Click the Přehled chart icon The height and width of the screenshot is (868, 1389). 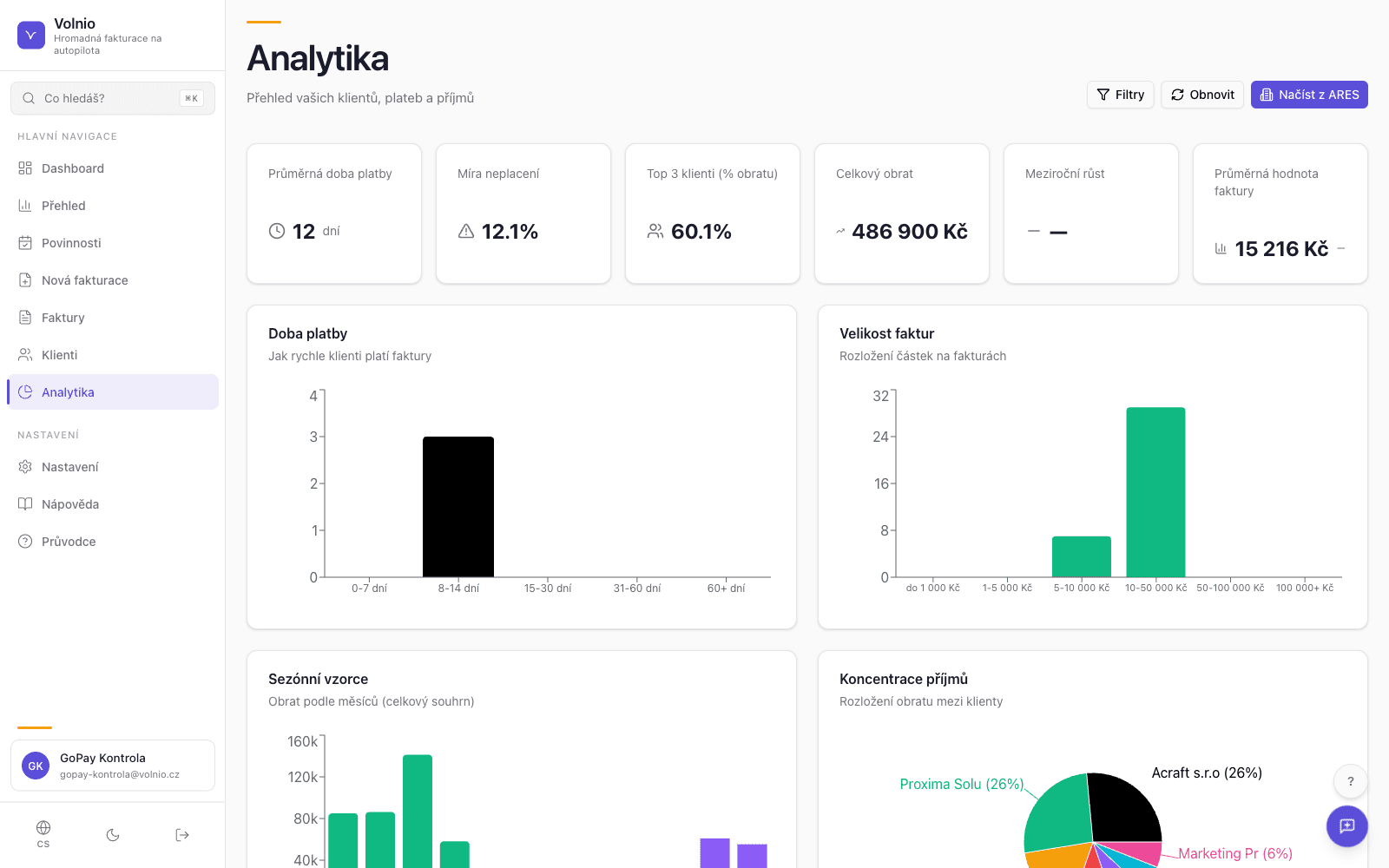point(25,206)
